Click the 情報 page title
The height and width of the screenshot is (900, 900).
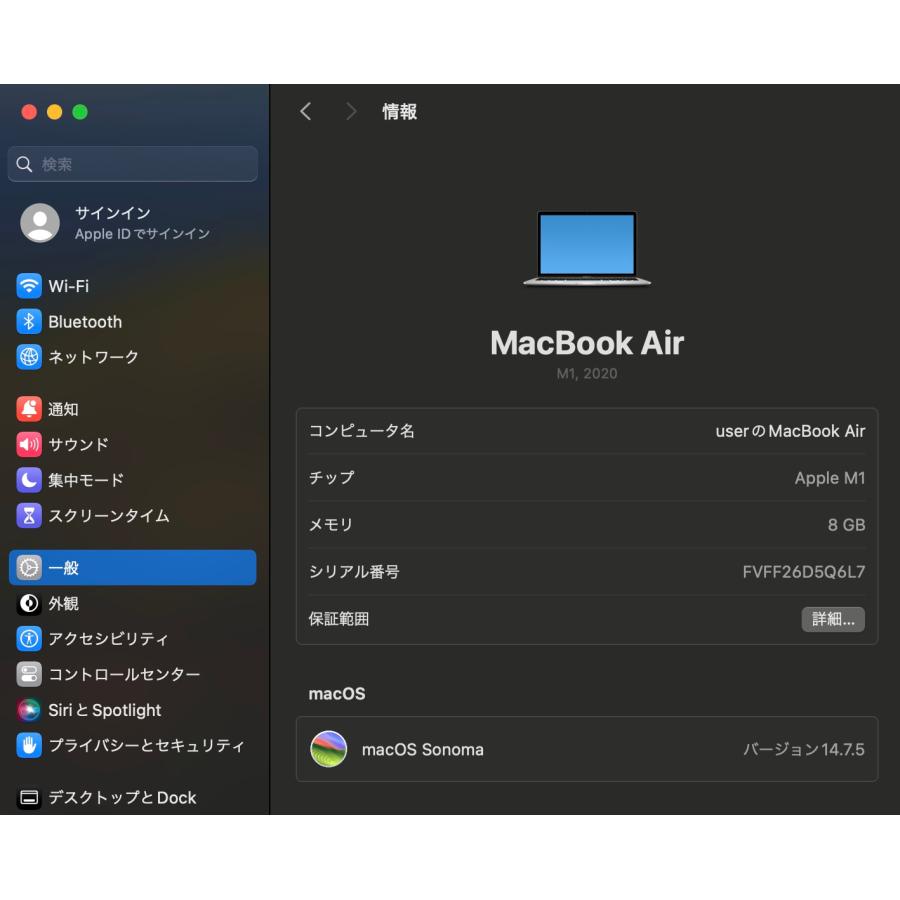[399, 111]
